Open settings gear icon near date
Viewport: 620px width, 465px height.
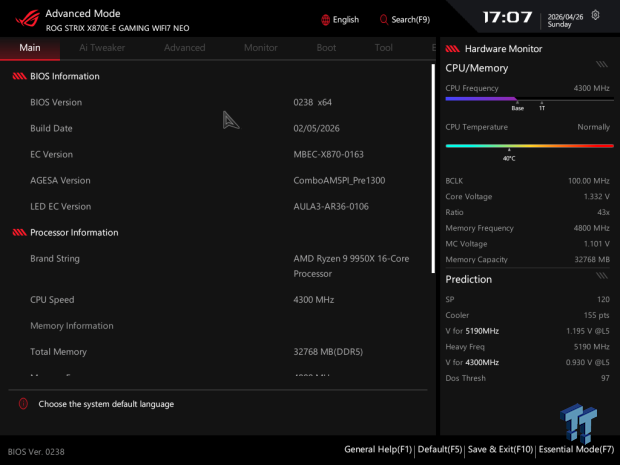595,15
